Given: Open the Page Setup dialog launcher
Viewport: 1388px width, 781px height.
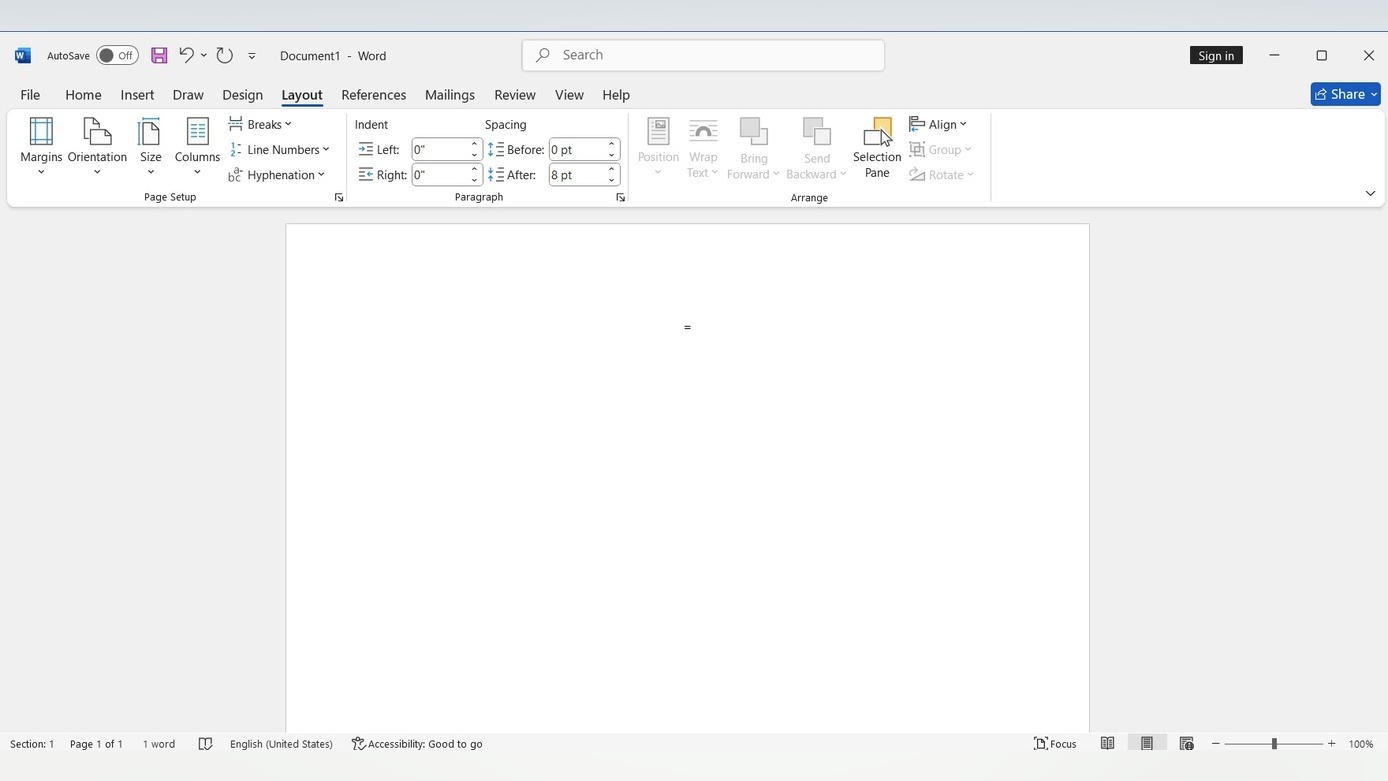Looking at the screenshot, I should pos(339,198).
